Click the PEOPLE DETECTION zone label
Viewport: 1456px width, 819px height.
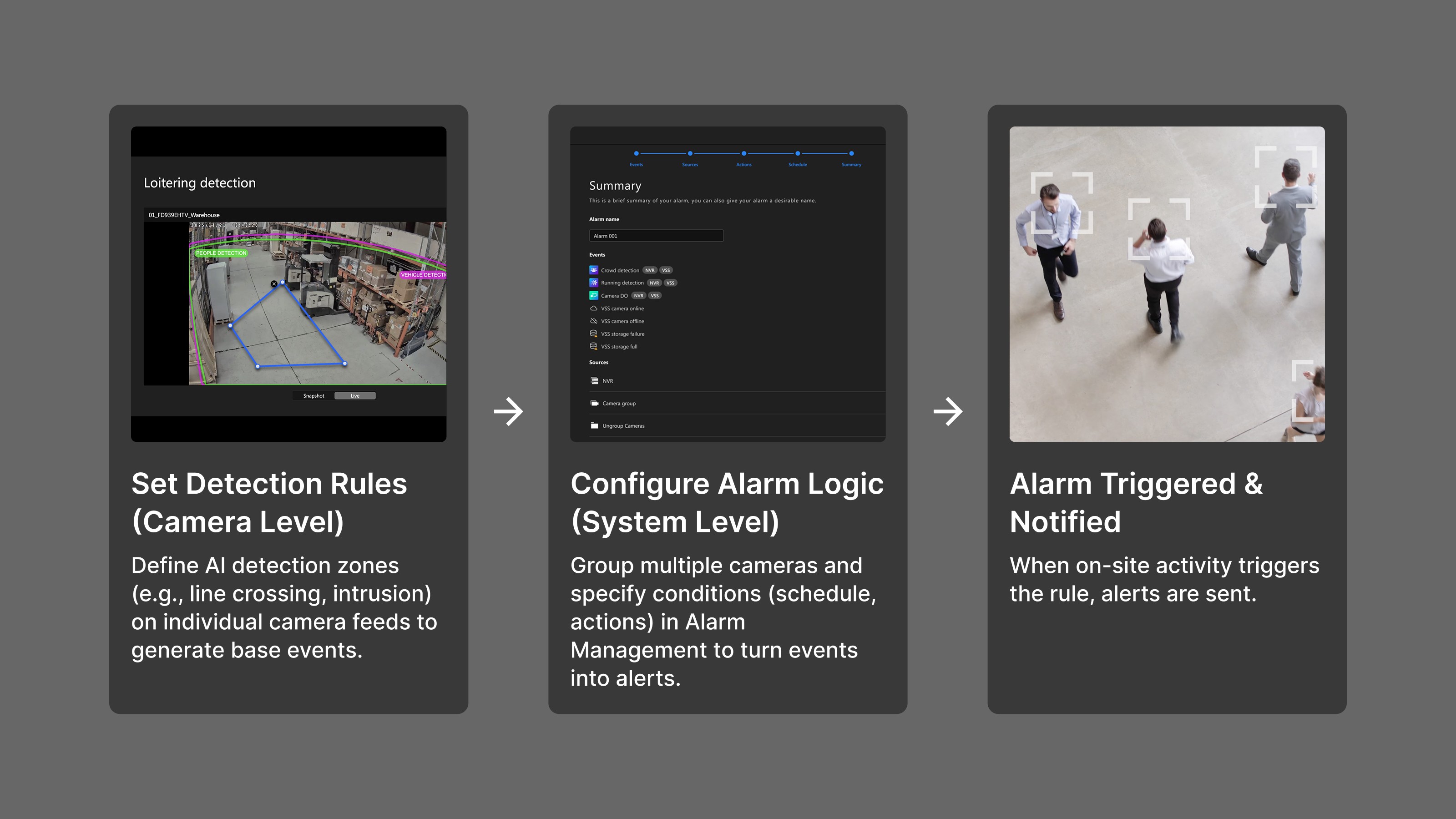click(221, 253)
